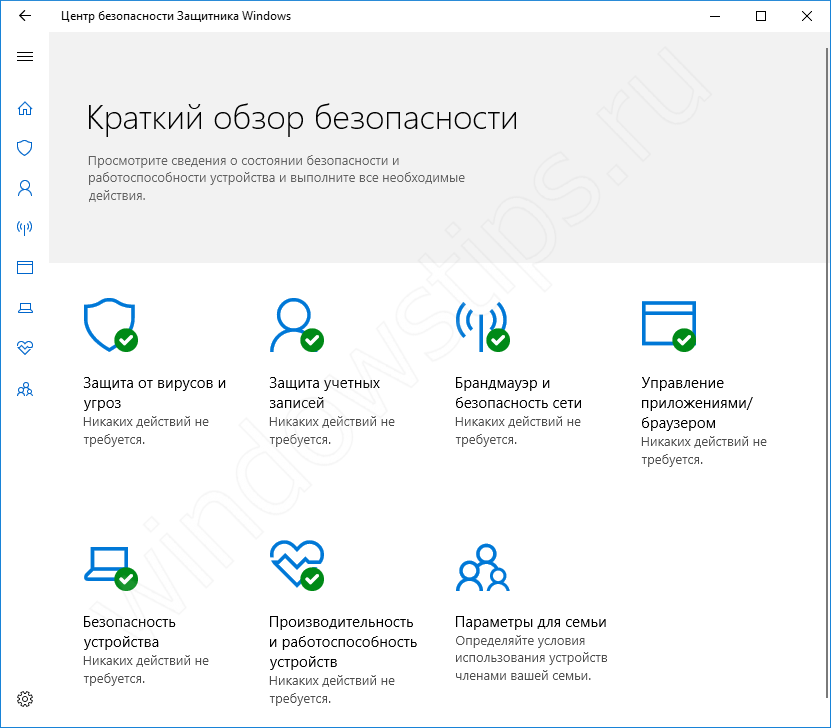
Task: Maximize the Defender Security Center window
Action: pyautogui.click(x=761, y=16)
